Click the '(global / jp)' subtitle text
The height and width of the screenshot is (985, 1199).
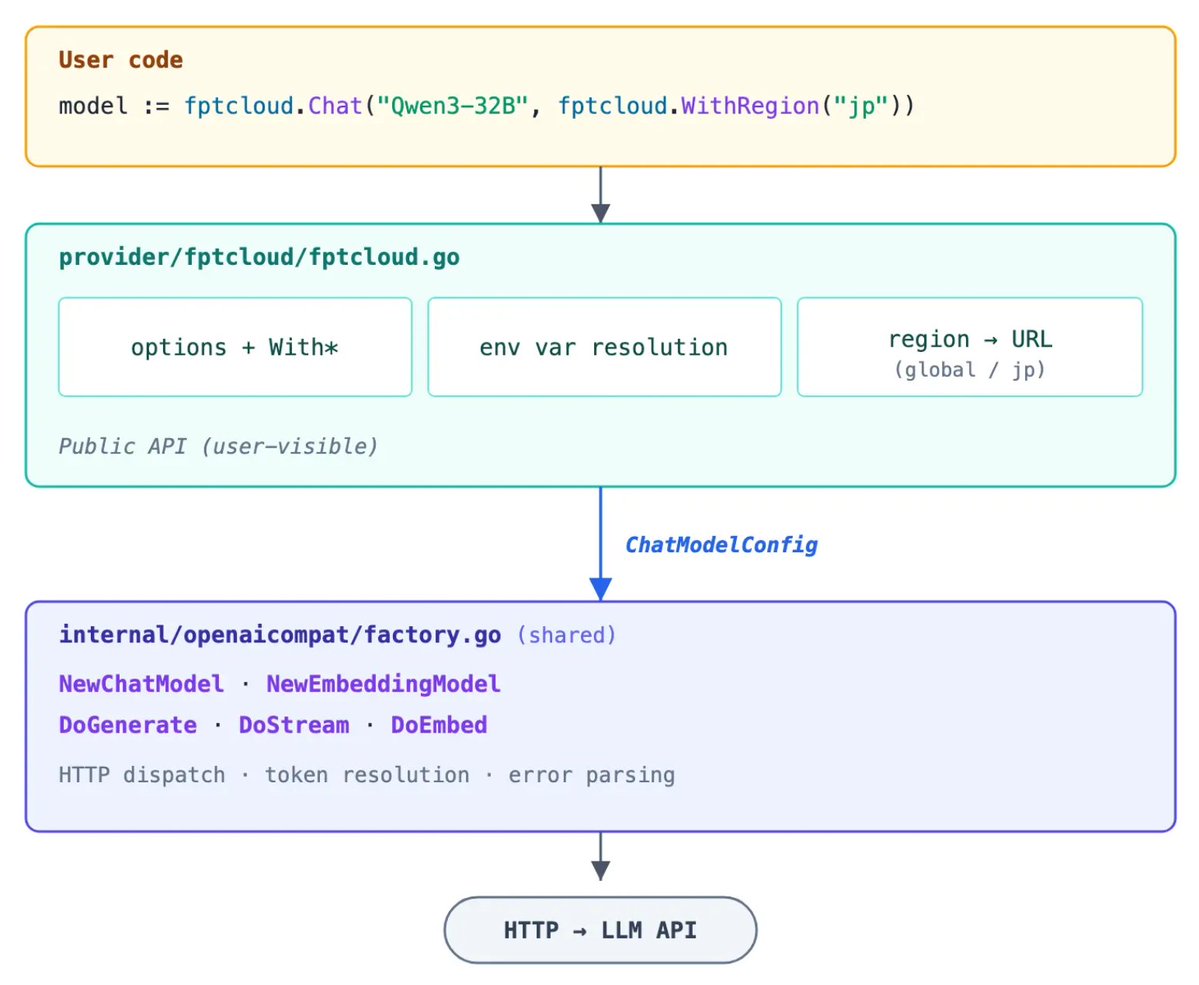click(x=970, y=370)
